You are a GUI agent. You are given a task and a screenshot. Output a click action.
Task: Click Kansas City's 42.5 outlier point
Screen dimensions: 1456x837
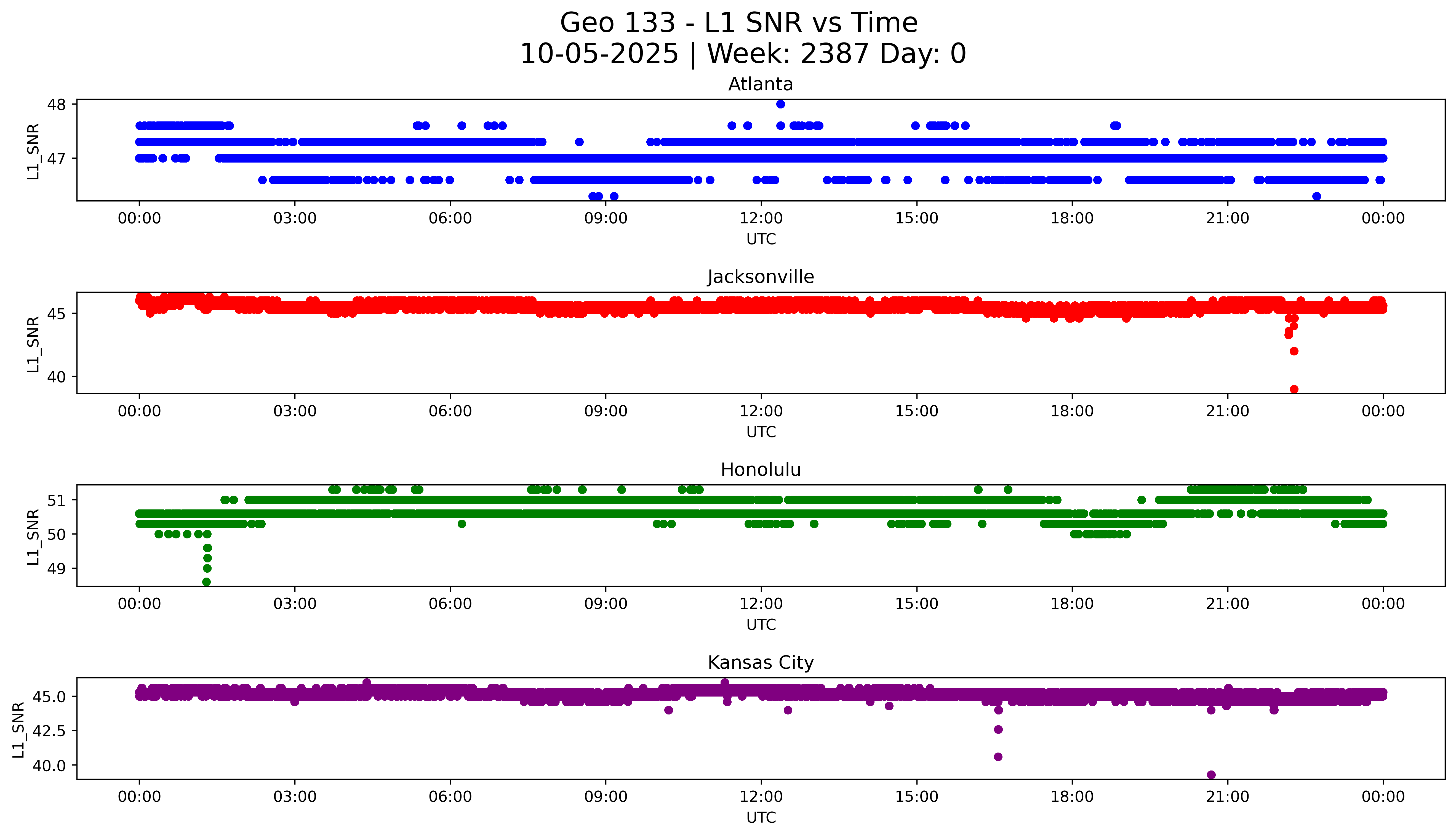(x=998, y=729)
